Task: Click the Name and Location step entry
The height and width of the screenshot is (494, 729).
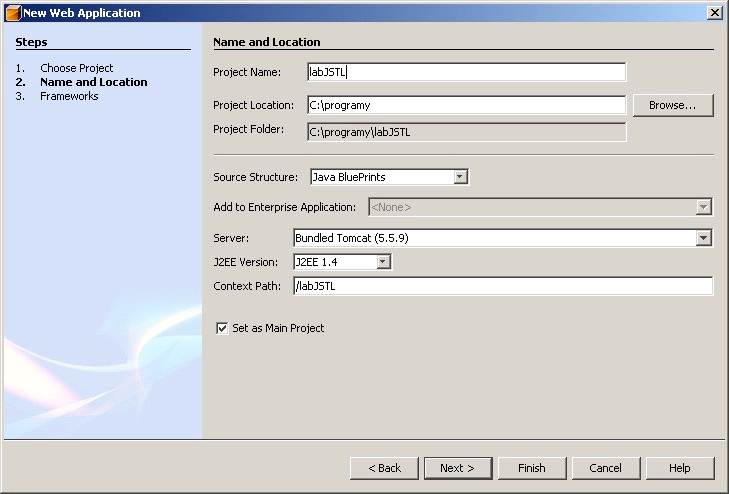Action: tap(93, 82)
